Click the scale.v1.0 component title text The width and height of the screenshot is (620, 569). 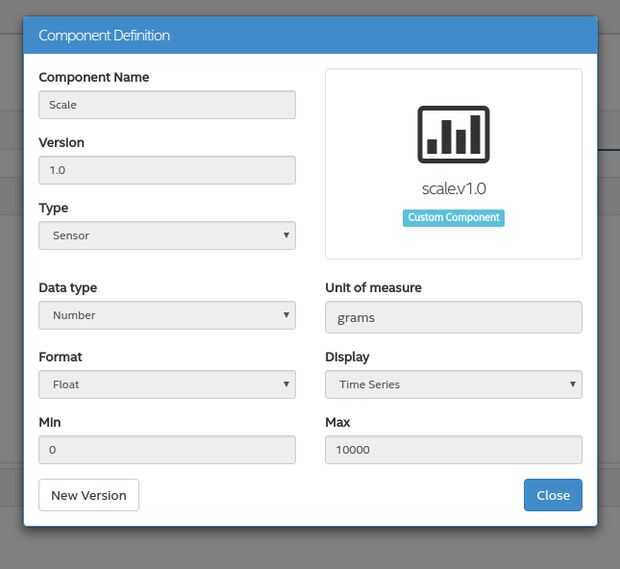click(x=453, y=188)
